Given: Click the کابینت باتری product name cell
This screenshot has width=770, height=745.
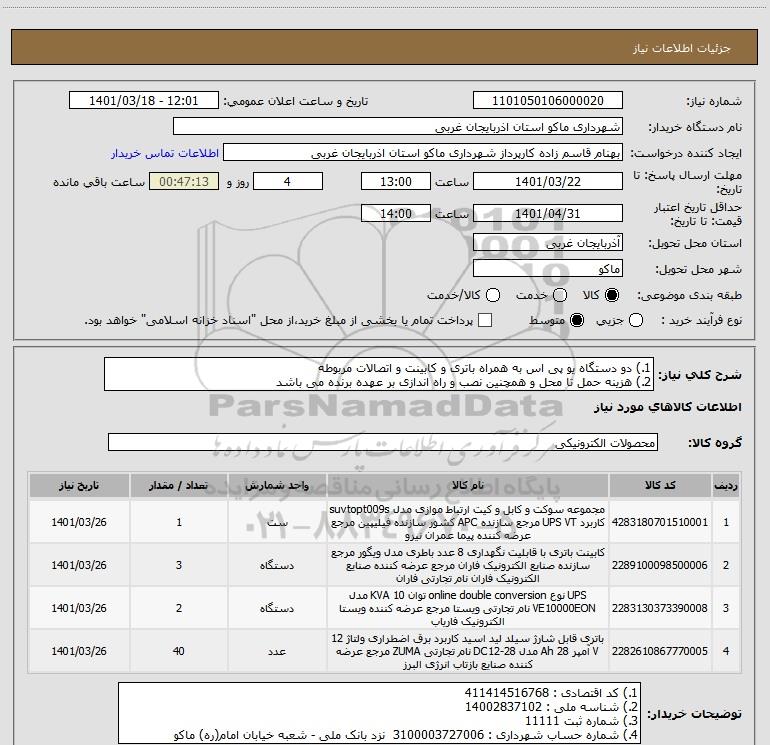Looking at the screenshot, I should pos(468,565).
